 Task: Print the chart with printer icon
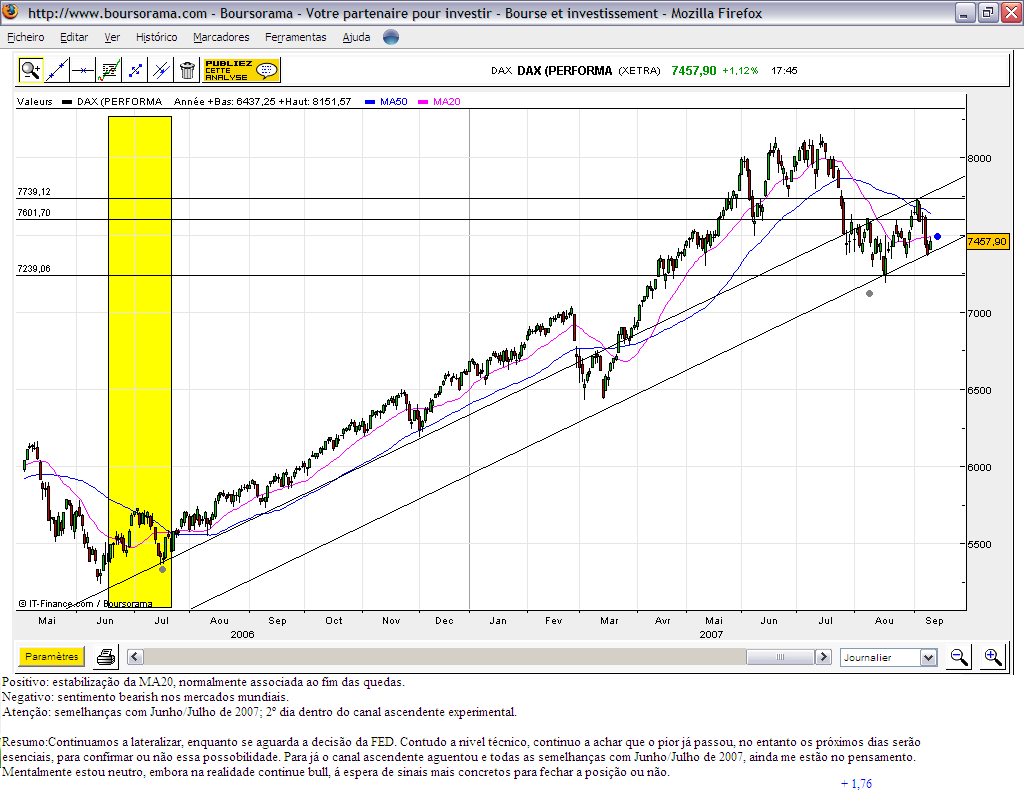(x=106, y=657)
